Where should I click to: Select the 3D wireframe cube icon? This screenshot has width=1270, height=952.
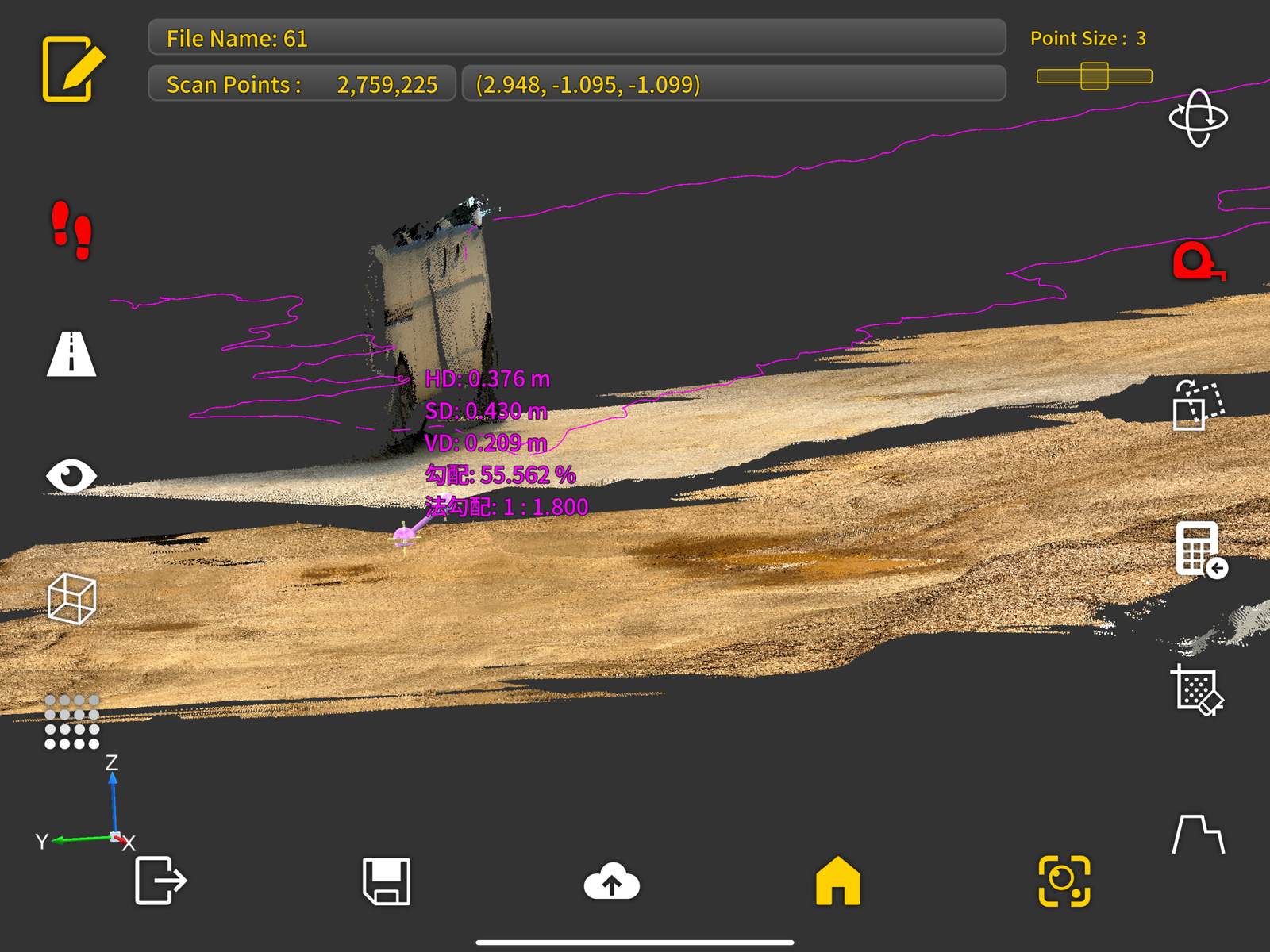71,599
